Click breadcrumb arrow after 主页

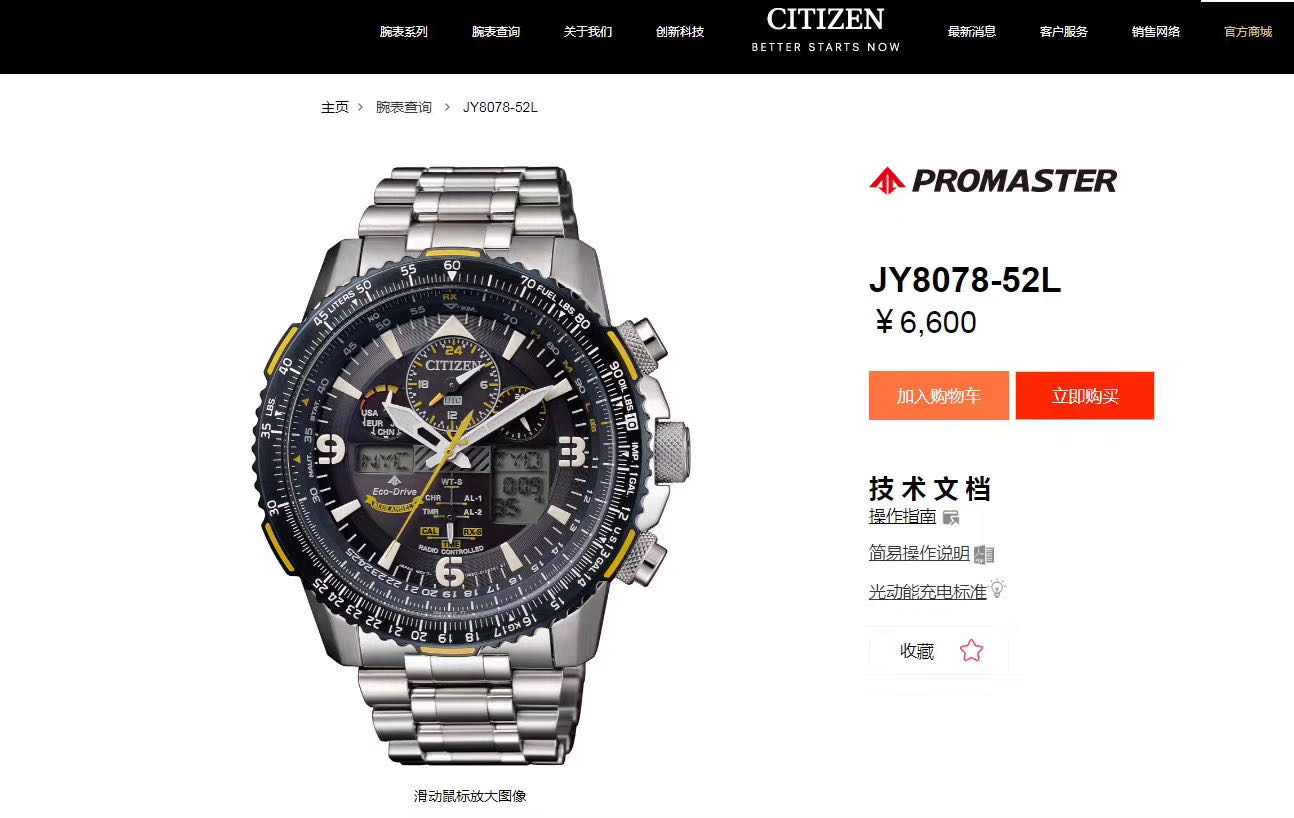coord(361,107)
